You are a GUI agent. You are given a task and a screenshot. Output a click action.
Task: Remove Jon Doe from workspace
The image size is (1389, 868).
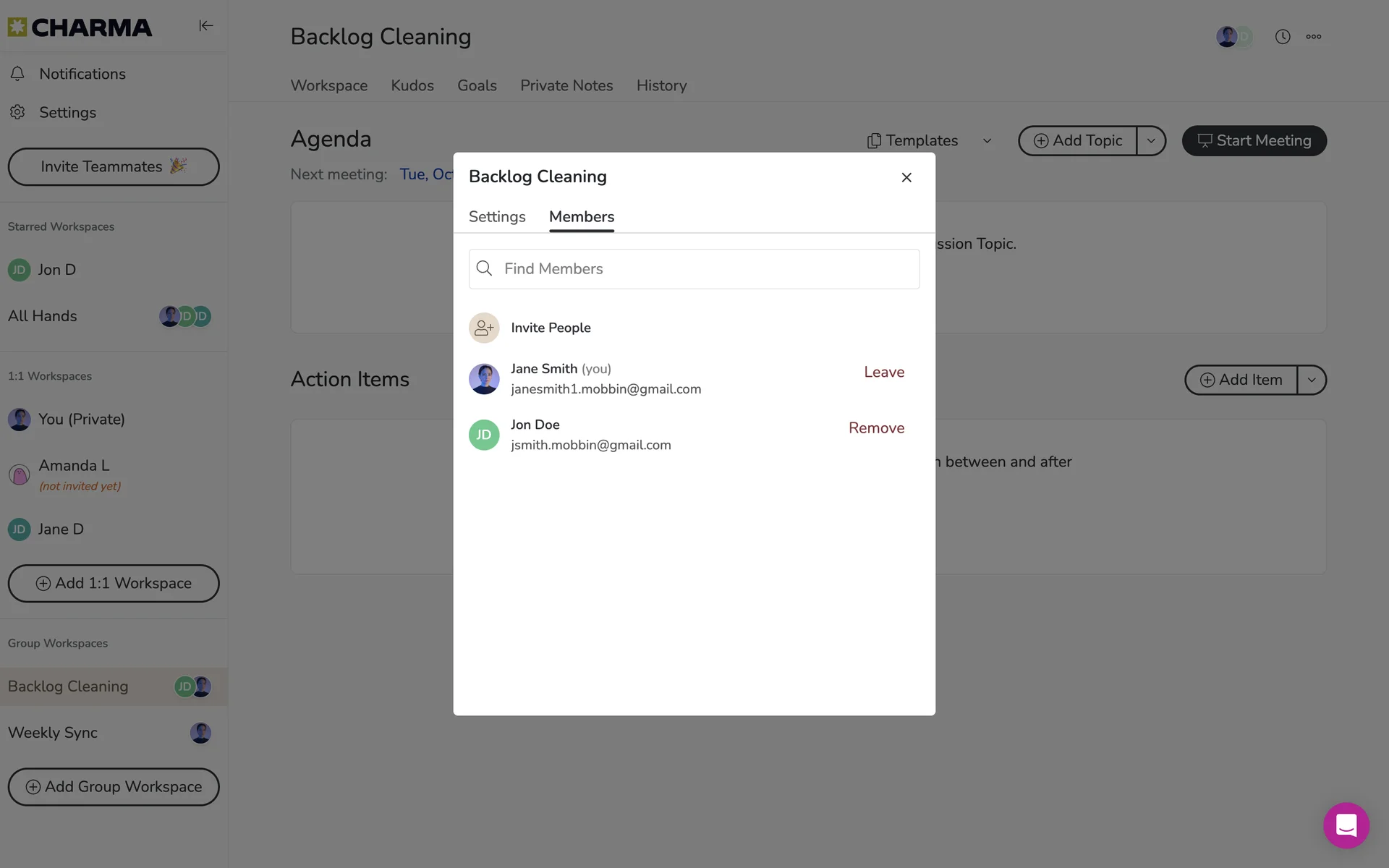point(876,428)
